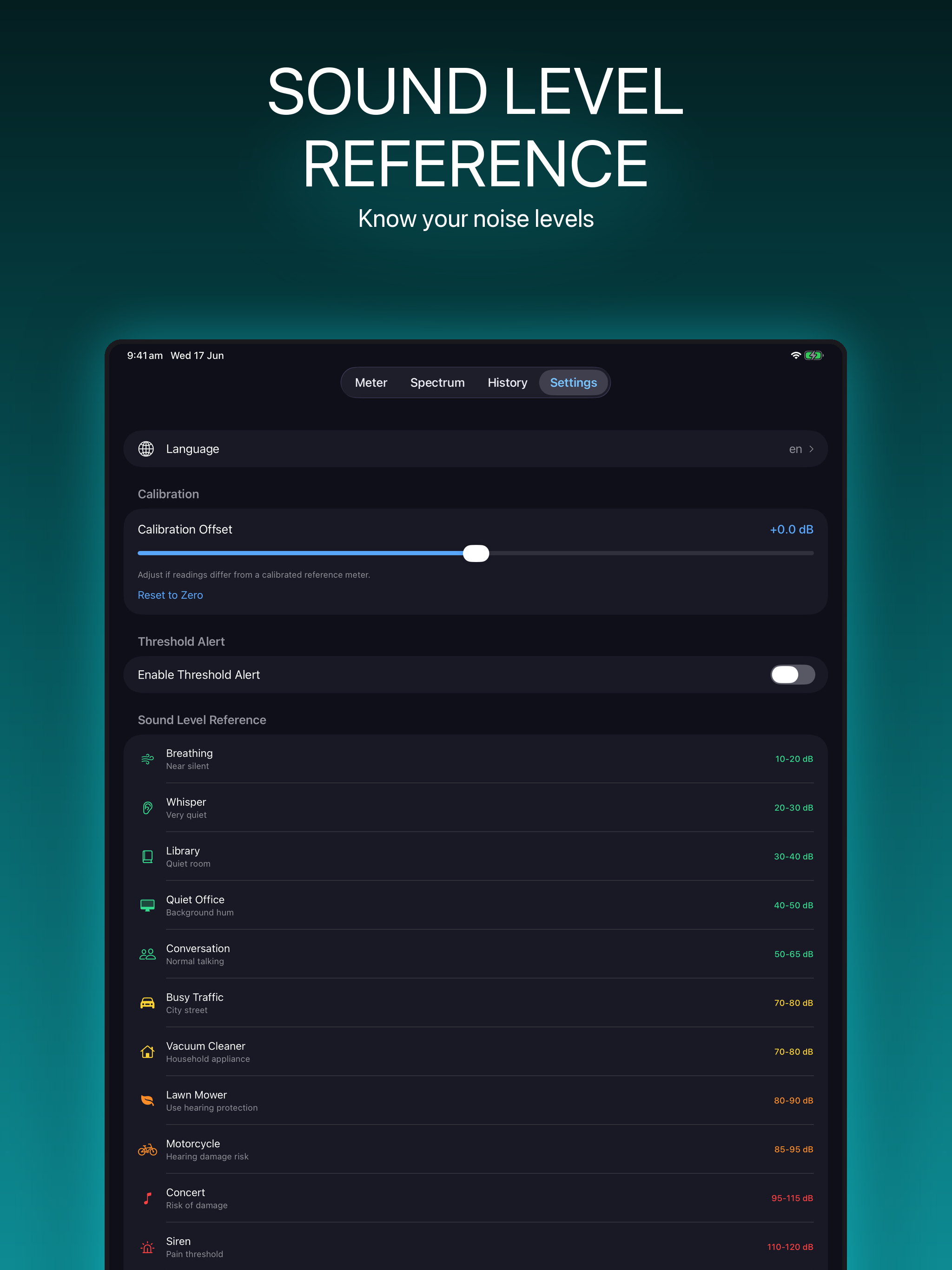
Task: Click the Lawn Mower row title
Action: click(196, 1095)
